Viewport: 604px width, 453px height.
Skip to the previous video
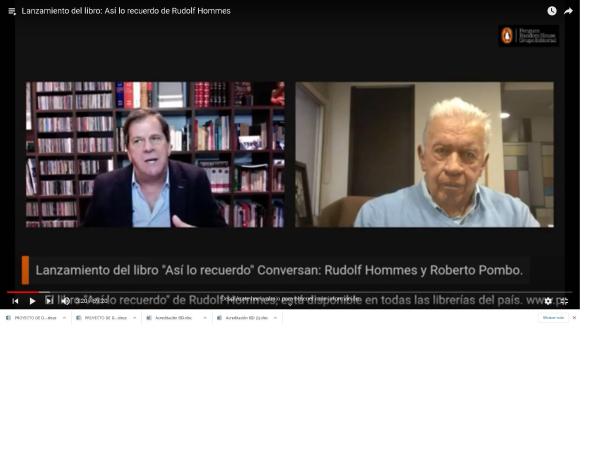click(15, 301)
